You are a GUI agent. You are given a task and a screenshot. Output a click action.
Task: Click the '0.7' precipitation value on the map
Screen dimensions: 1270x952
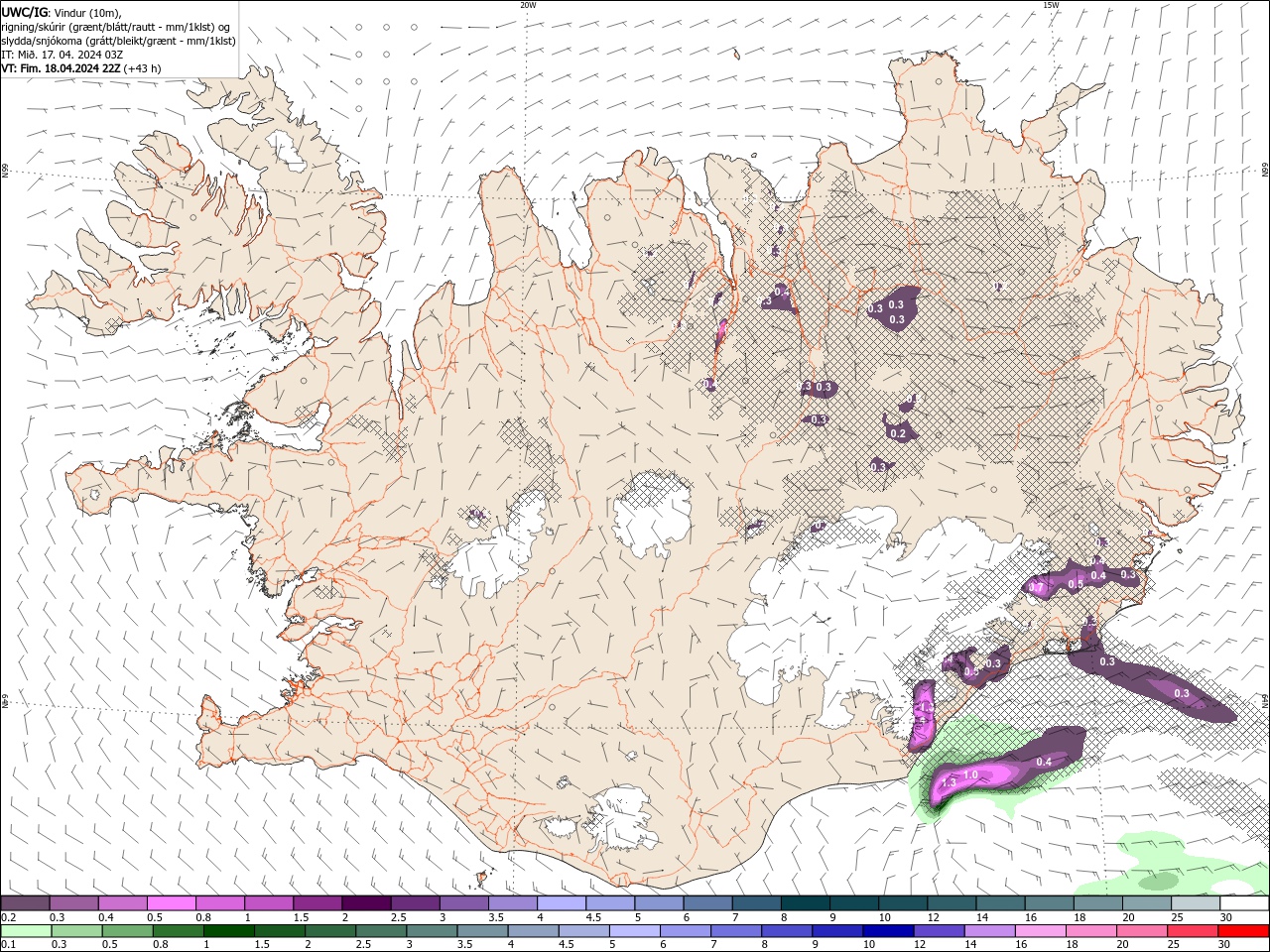click(x=1036, y=587)
